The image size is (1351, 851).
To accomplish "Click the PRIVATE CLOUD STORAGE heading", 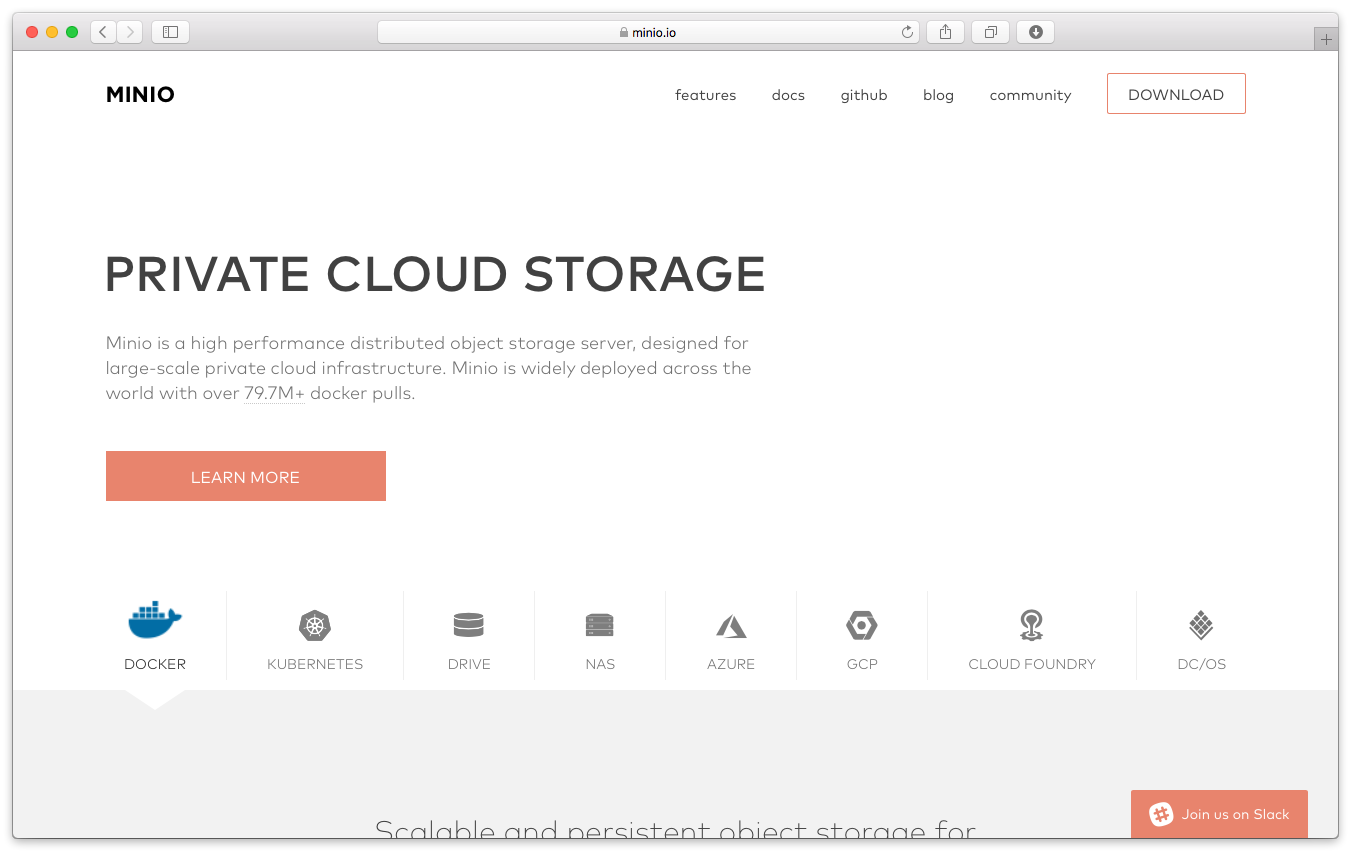I will [x=435, y=274].
